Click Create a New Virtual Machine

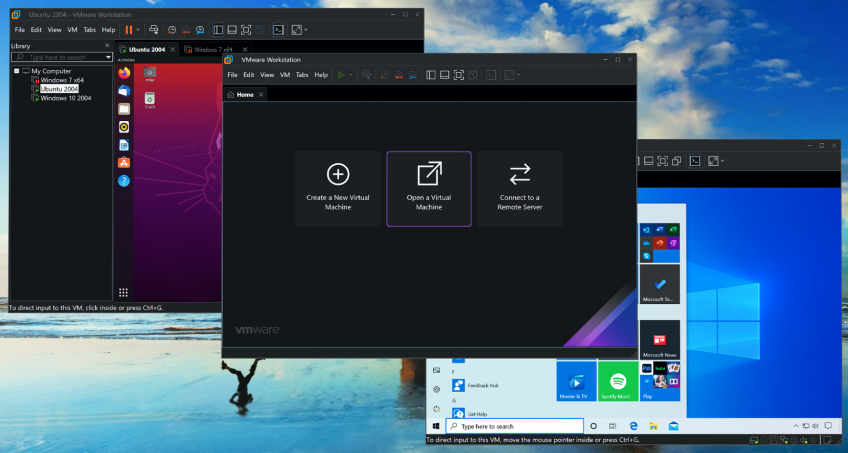338,189
